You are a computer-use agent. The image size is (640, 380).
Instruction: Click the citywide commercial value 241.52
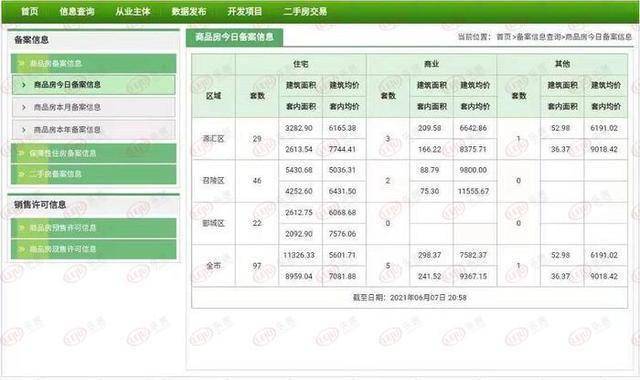pos(430,276)
